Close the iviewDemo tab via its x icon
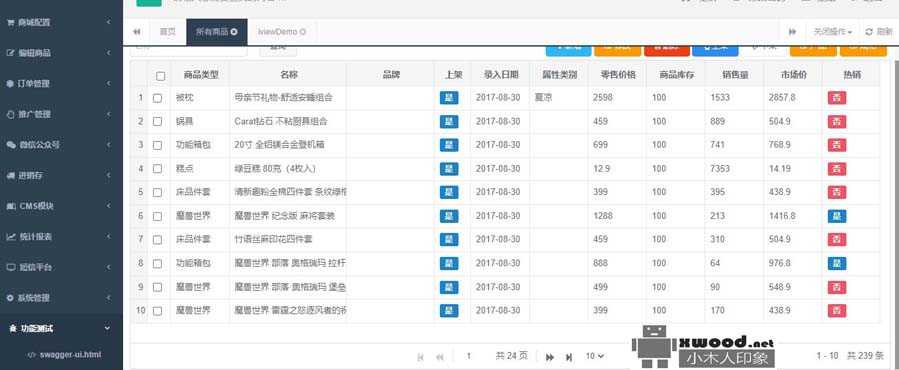Image resolution: width=899 pixels, height=370 pixels. point(303,32)
